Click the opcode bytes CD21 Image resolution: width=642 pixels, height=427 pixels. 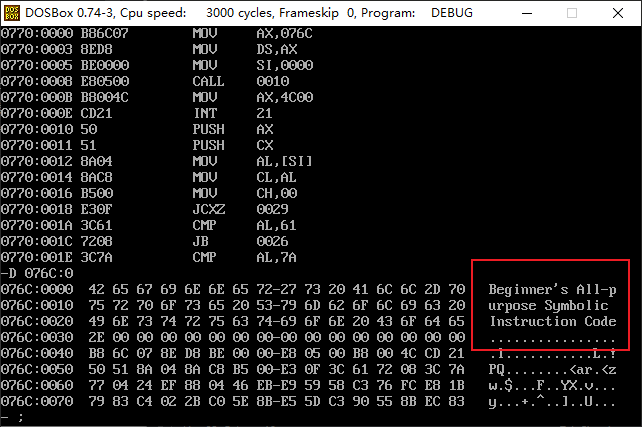coord(97,113)
